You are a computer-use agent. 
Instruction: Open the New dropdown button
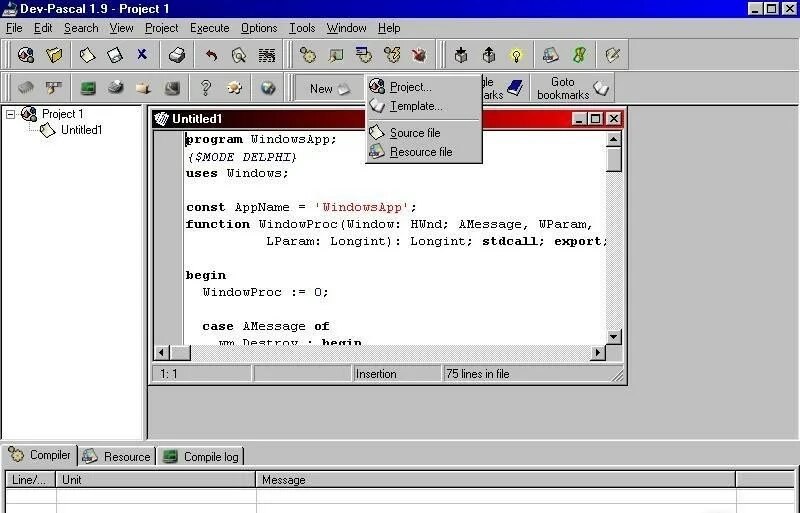(x=330, y=88)
